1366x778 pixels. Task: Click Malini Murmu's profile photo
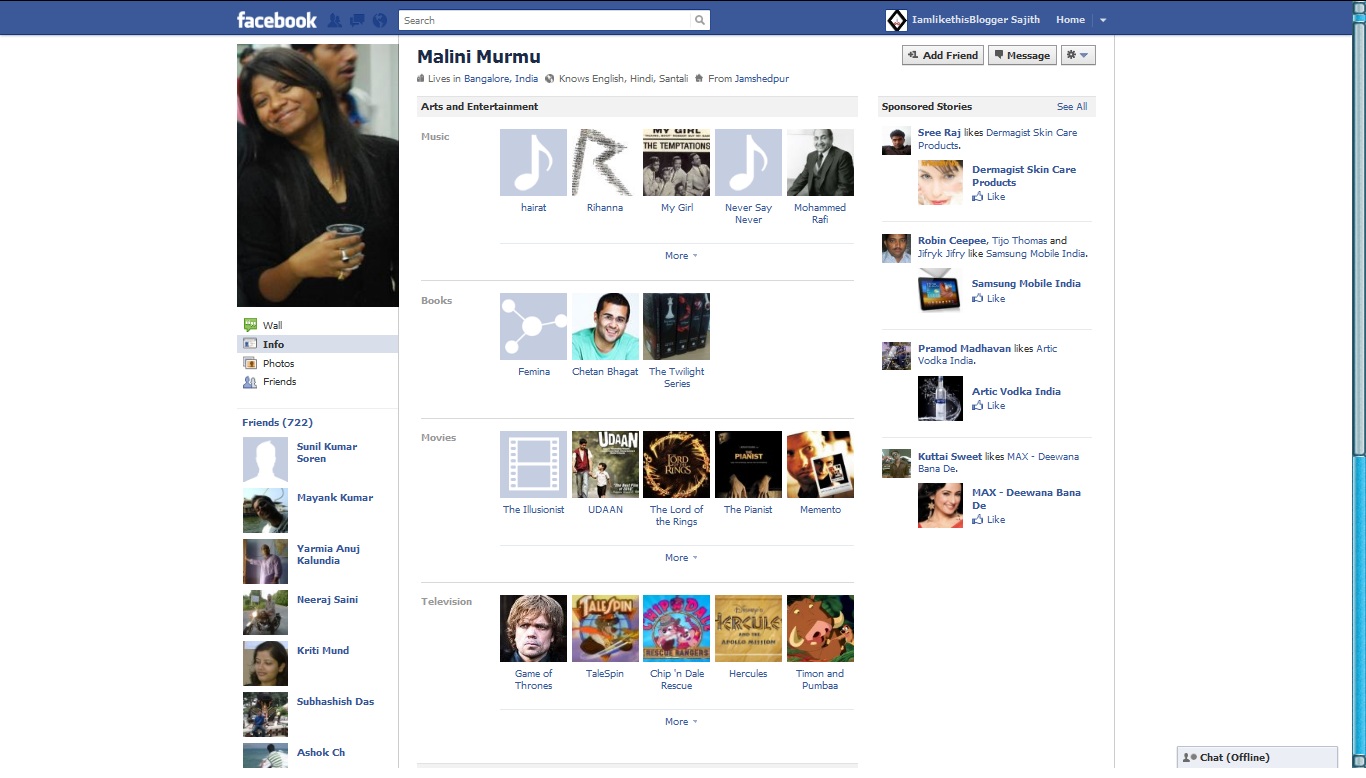[x=317, y=175]
